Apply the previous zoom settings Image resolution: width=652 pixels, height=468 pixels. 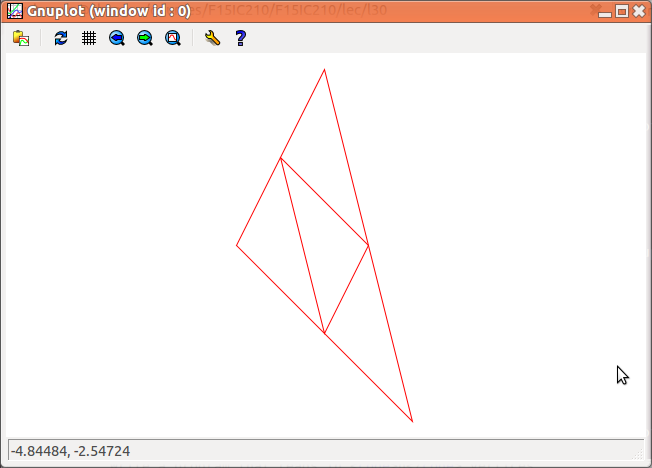(x=117, y=38)
